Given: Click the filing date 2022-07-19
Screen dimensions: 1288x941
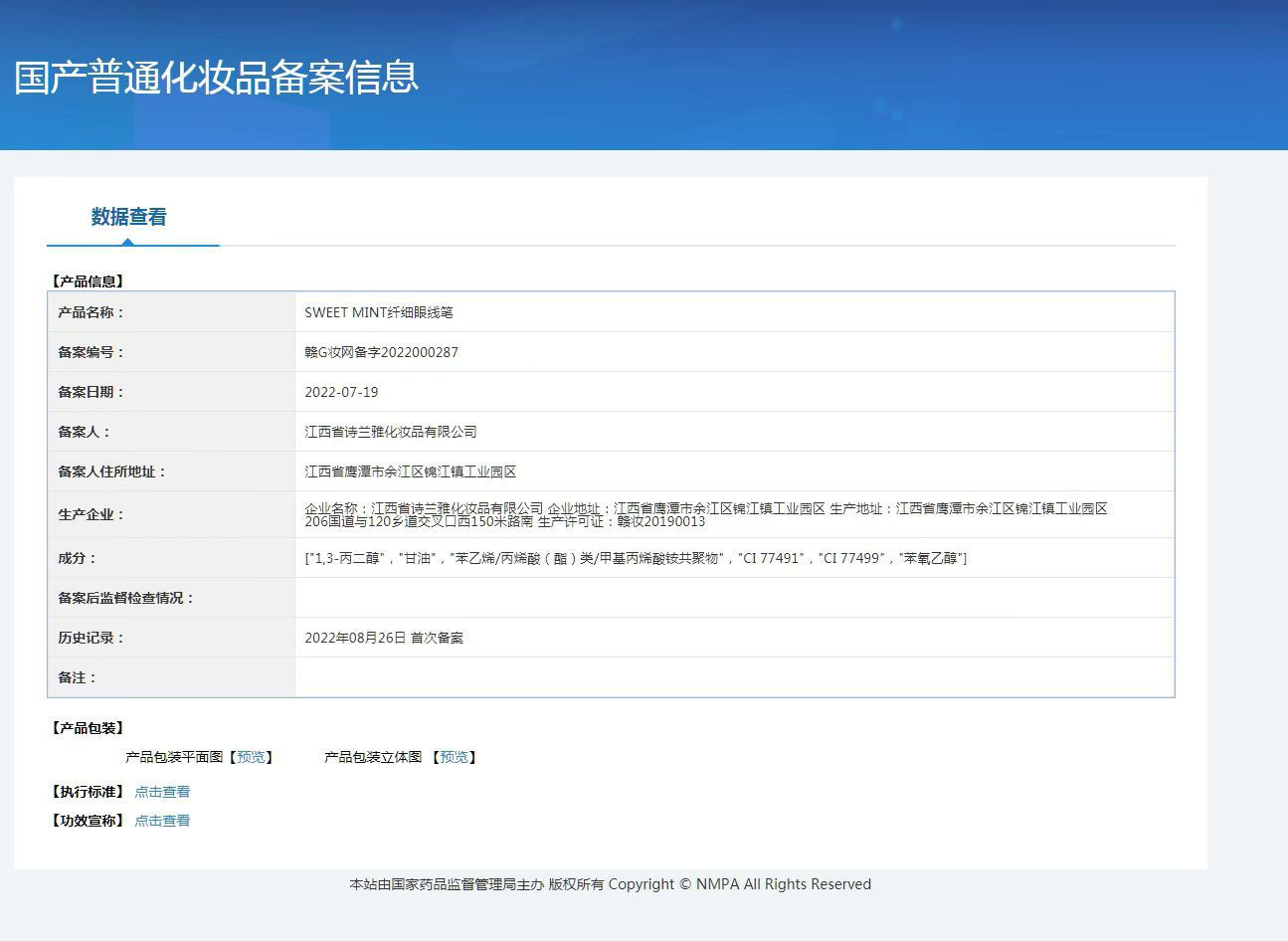Looking at the screenshot, I should pyautogui.click(x=341, y=392).
